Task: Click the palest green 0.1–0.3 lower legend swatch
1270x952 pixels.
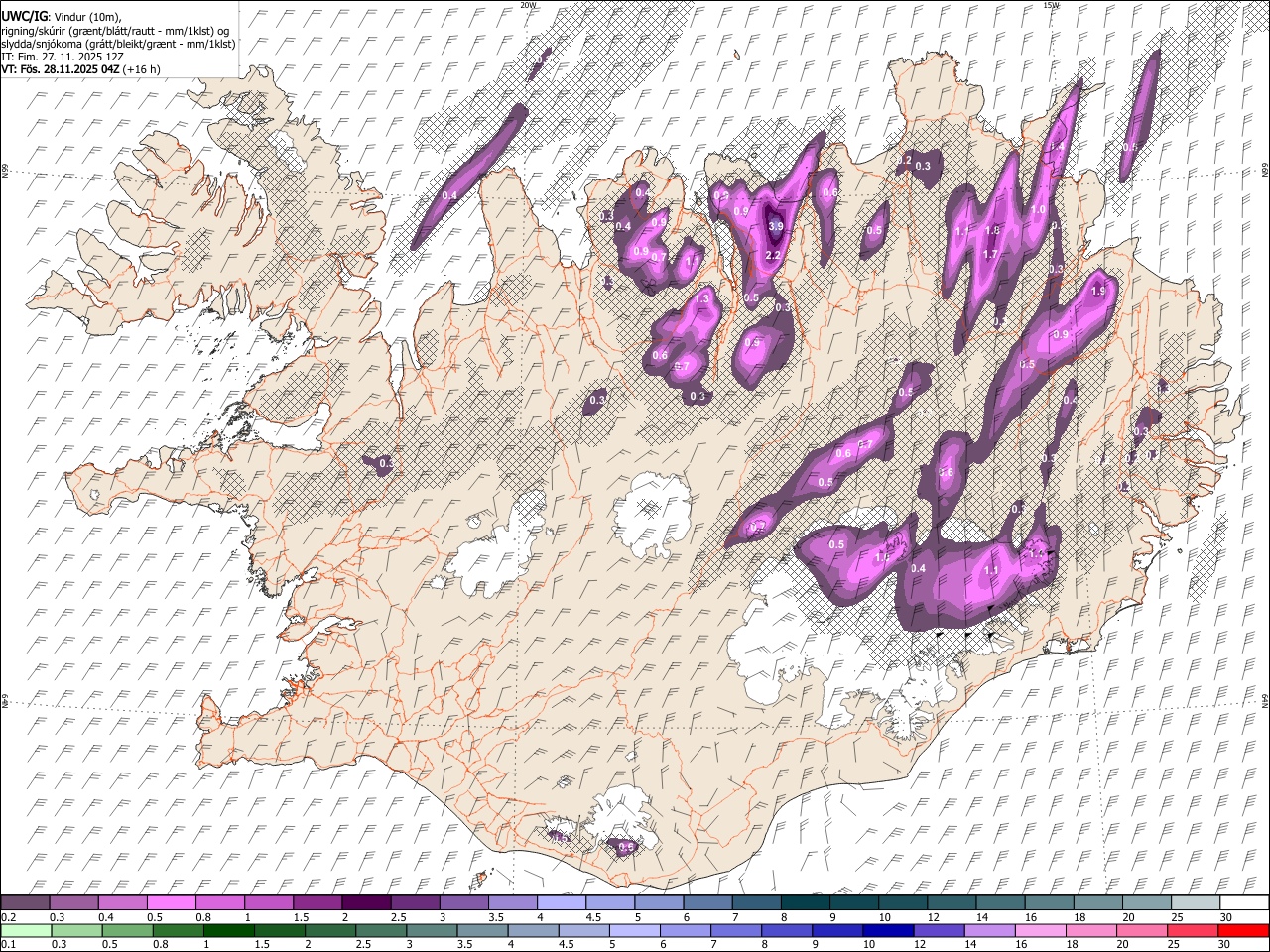Action: (25, 931)
